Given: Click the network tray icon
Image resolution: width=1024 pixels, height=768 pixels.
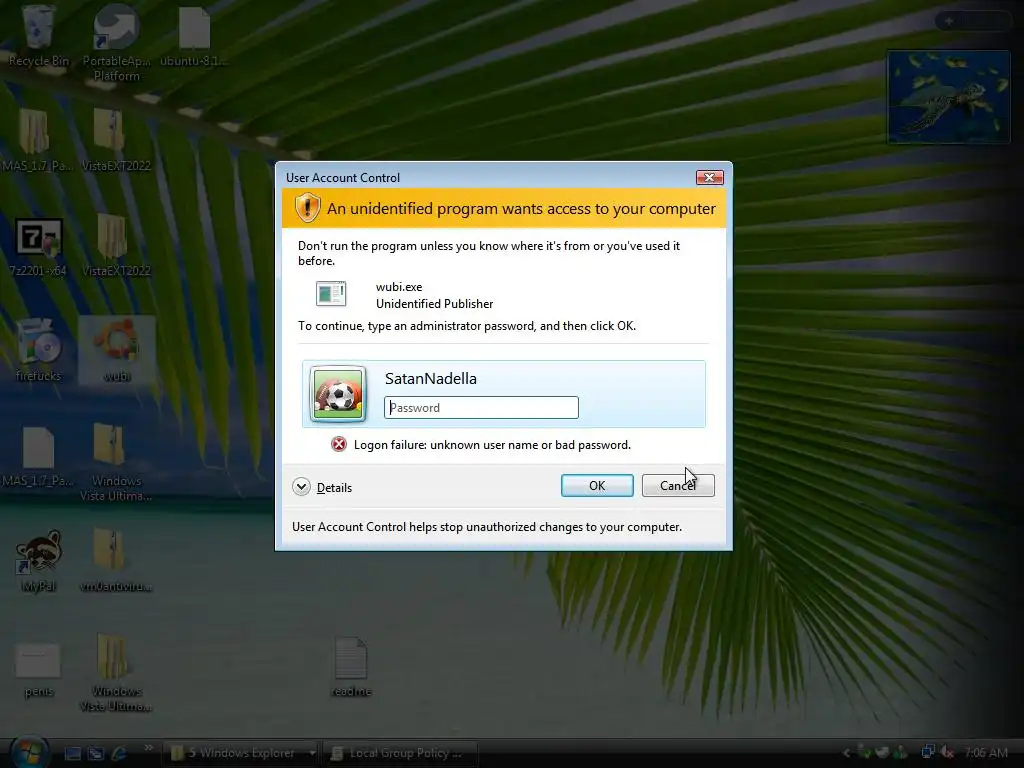Looking at the screenshot, I should tap(927, 753).
